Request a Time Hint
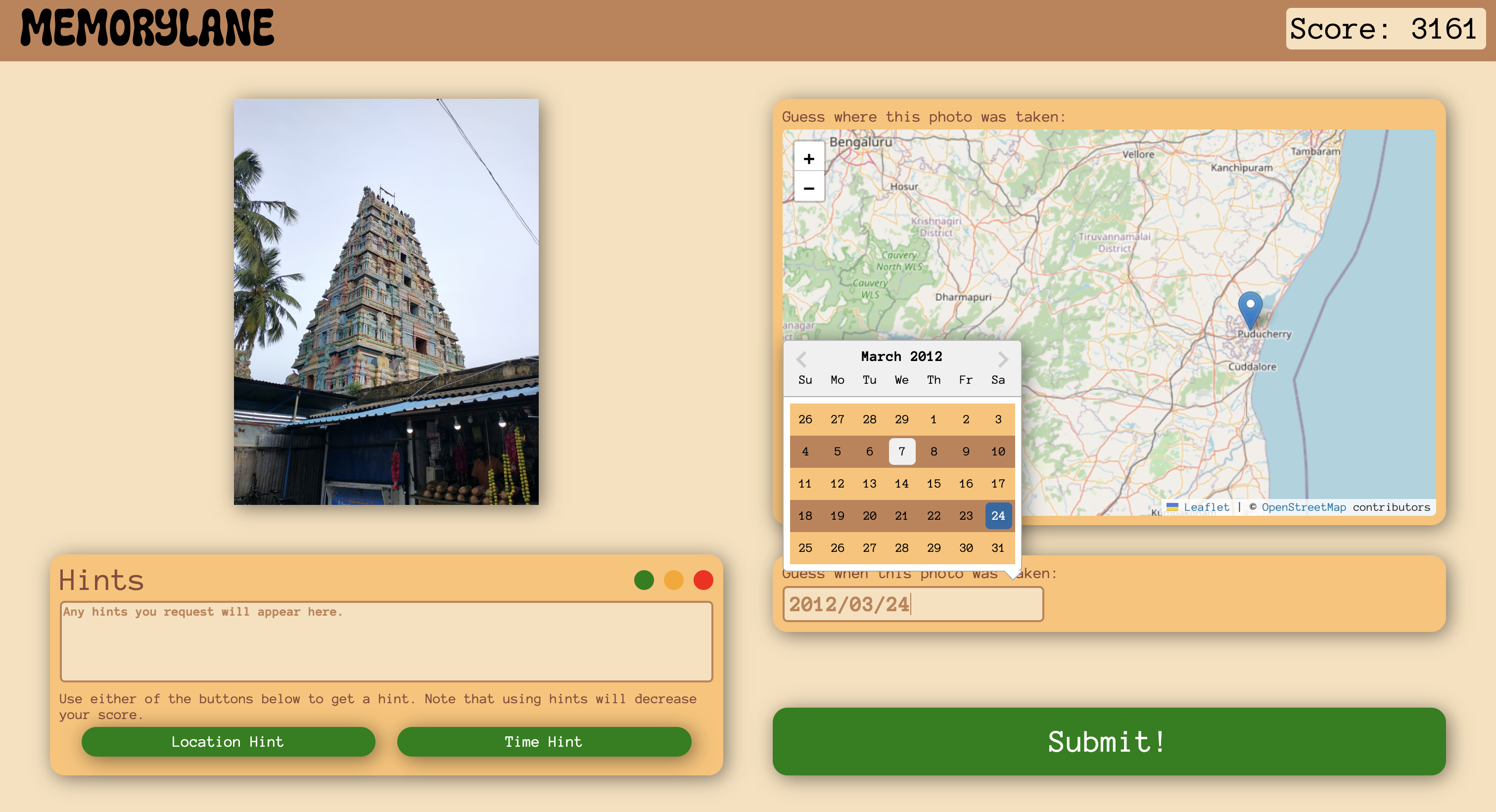The width and height of the screenshot is (1496, 812). coord(544,741)
